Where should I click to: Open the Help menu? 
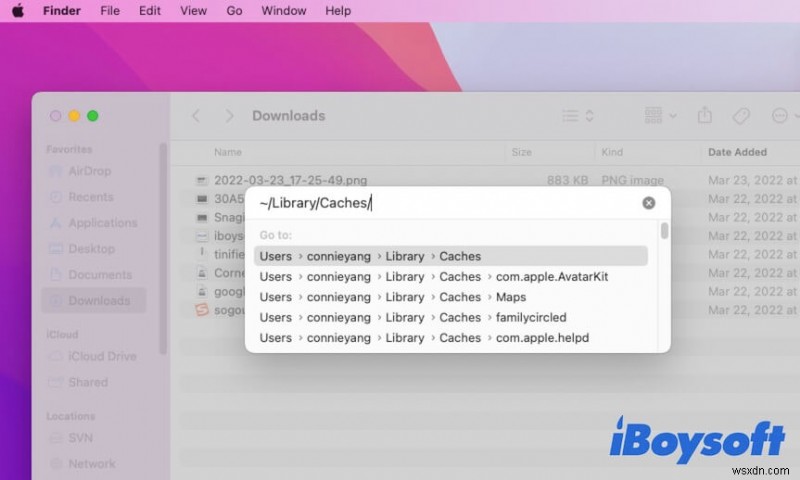(338, 11)
